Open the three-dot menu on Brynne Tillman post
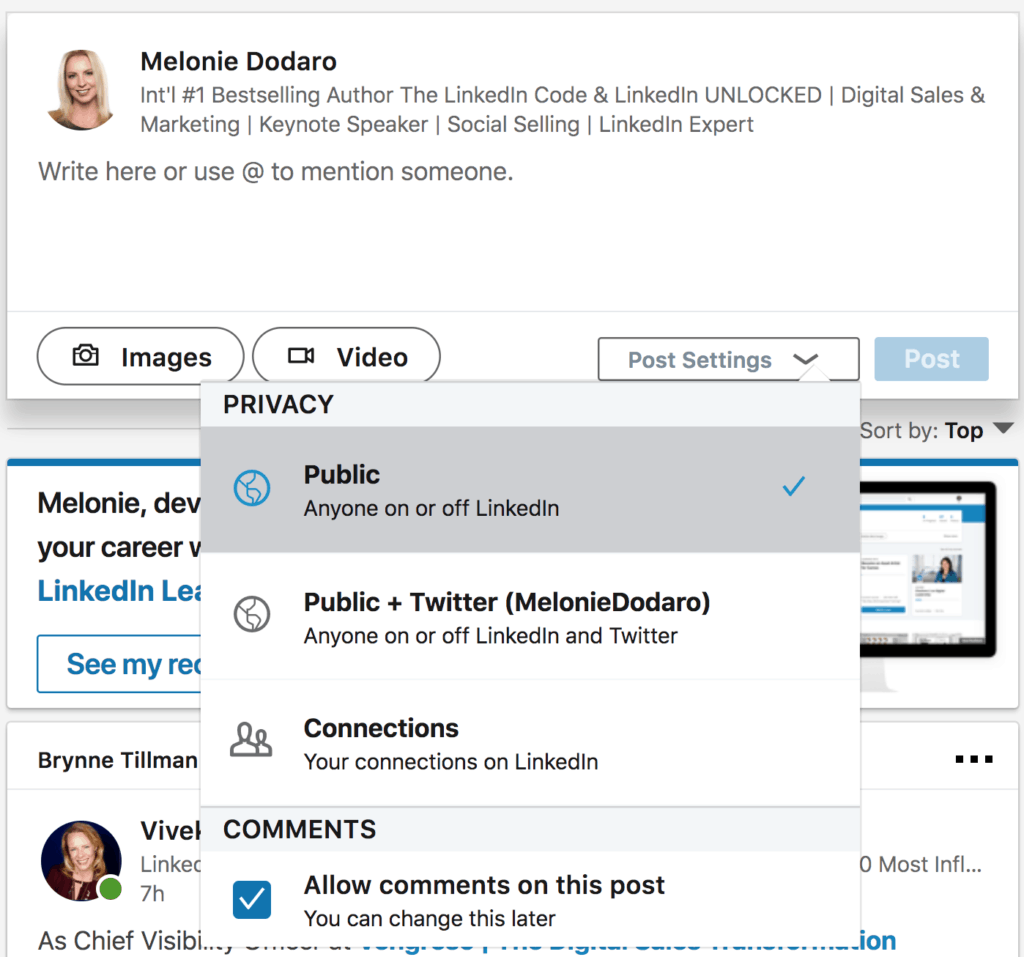Image resolution: width=1024 pixels, height=957 pixels. coord(974,759)
